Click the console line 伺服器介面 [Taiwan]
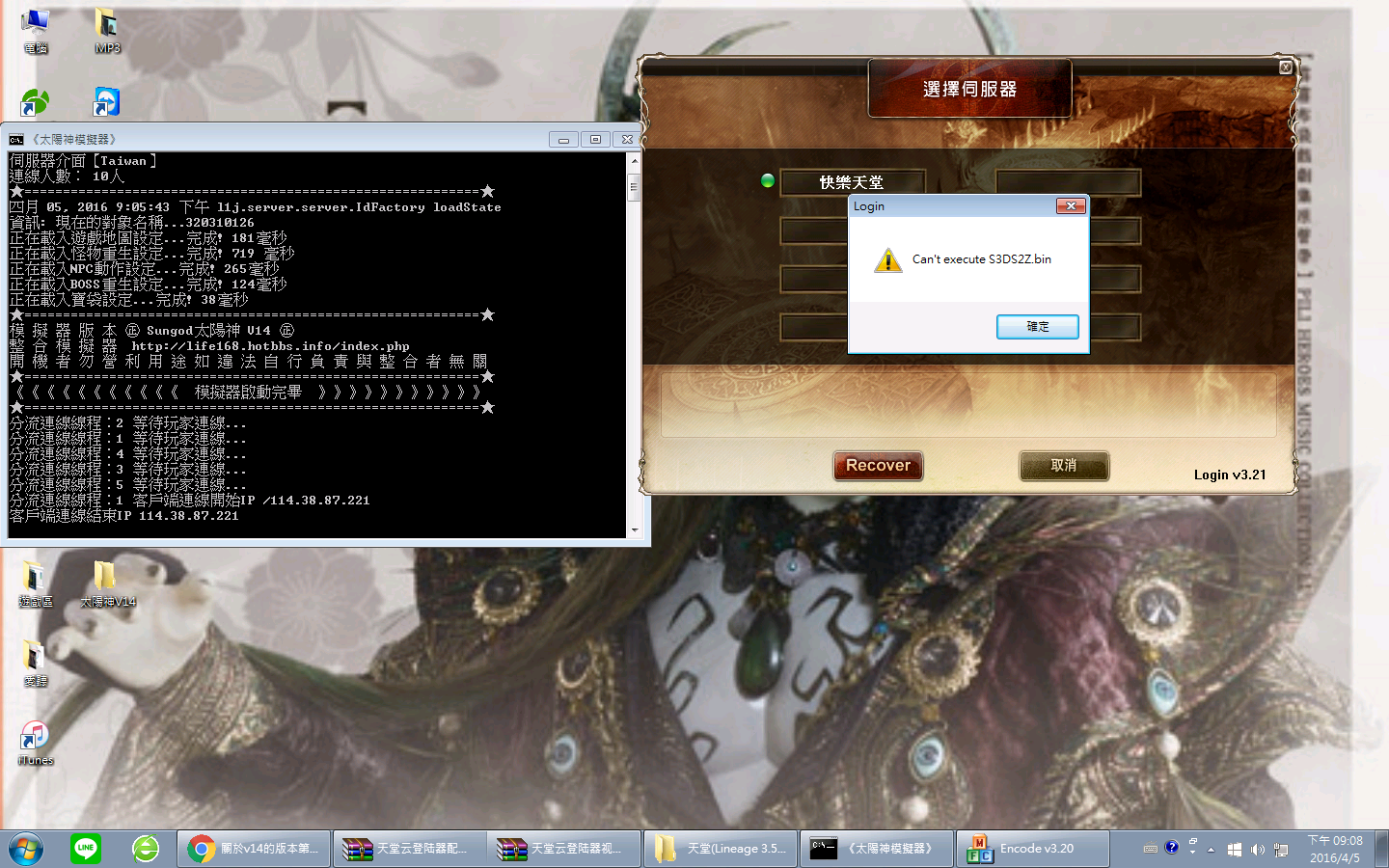 pyautogui.click(x=83, y=161)
